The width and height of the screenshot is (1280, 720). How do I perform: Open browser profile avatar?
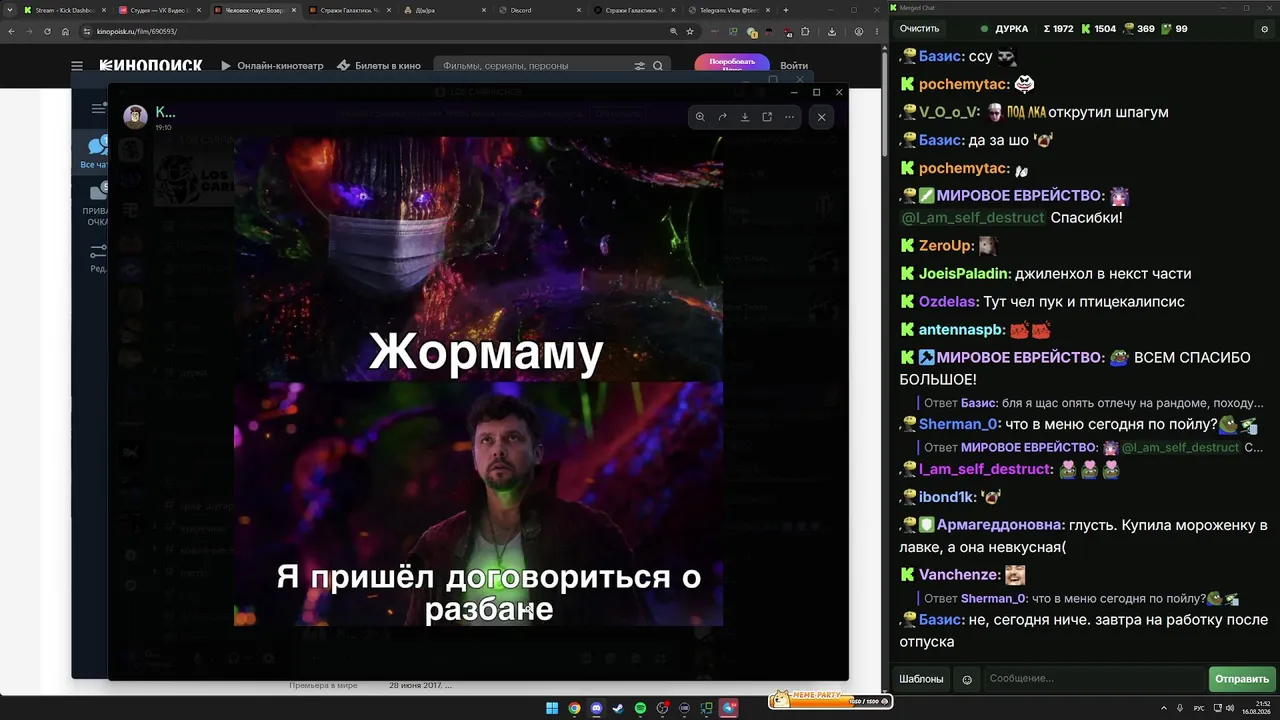click(858, 31)
